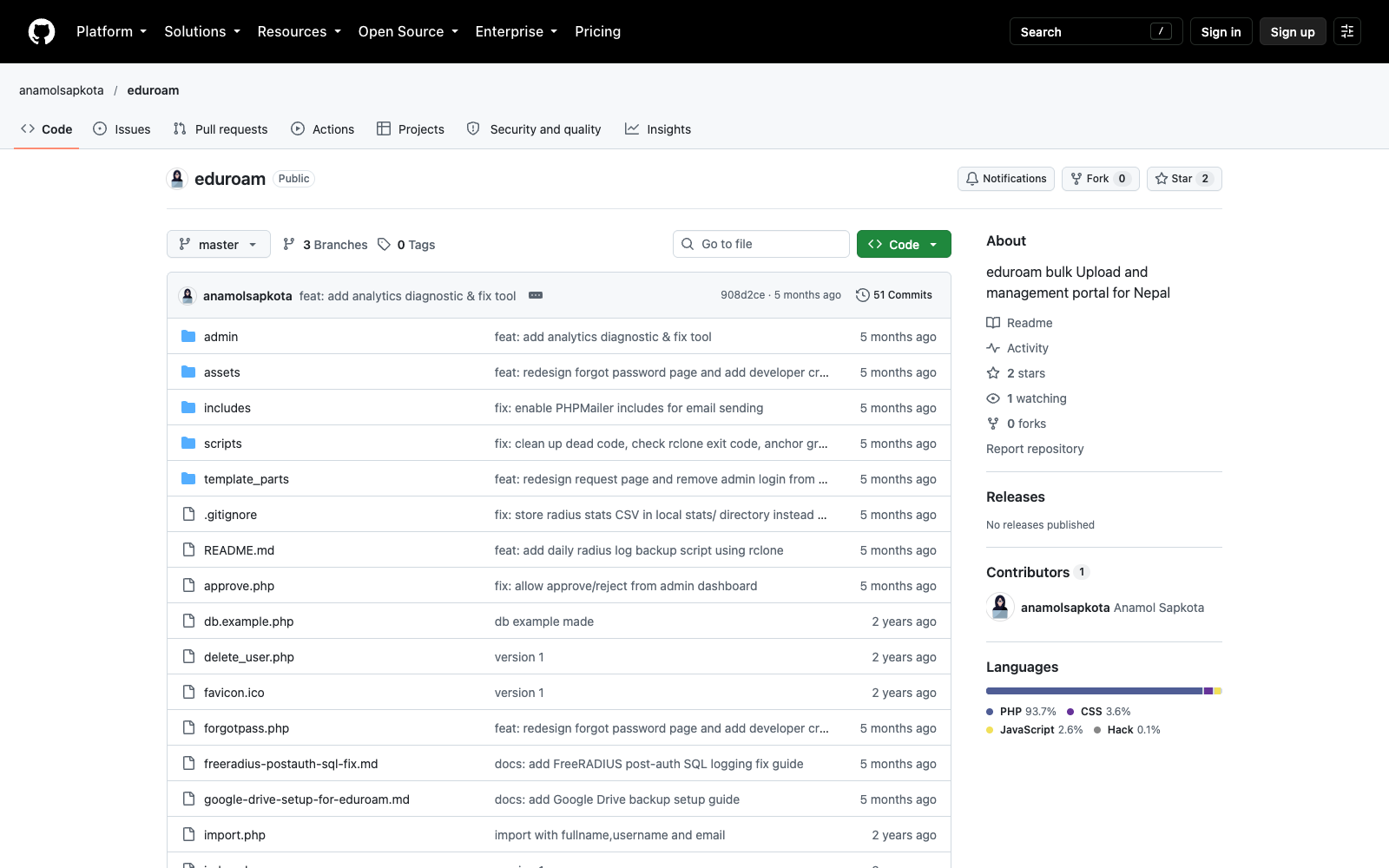The height and width of the screenshot is (868, 1389).
Task: Click the README.md file icon
Action: (x=188, y=549)
